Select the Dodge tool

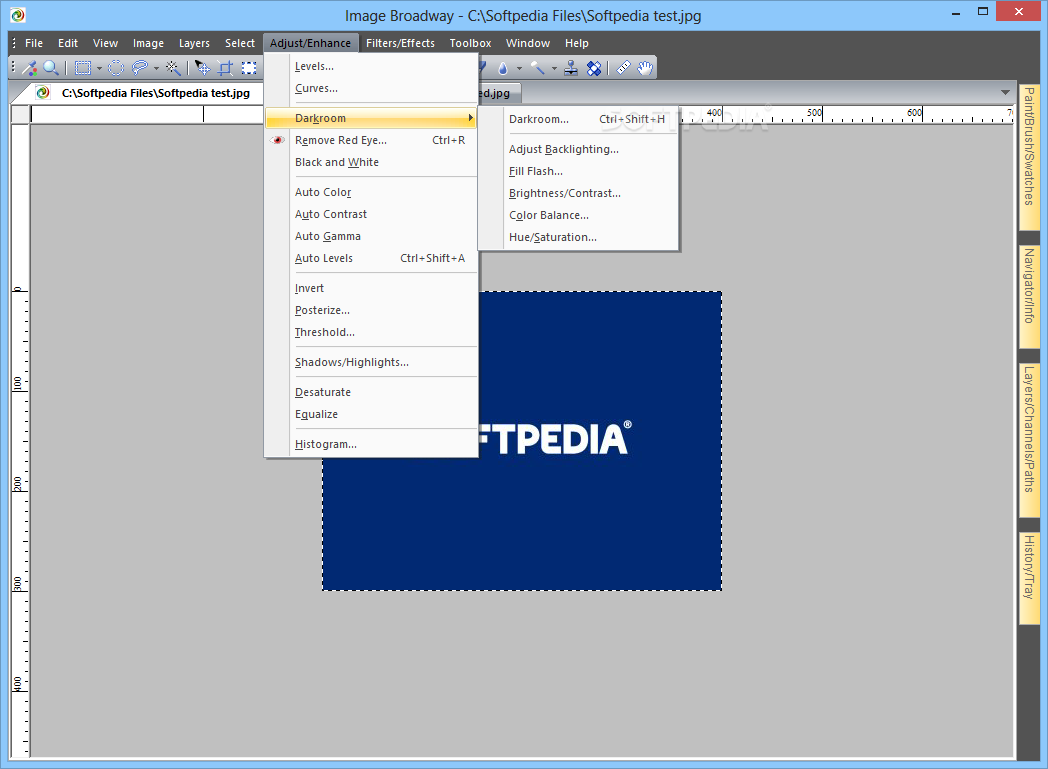[x=537, y=67]
